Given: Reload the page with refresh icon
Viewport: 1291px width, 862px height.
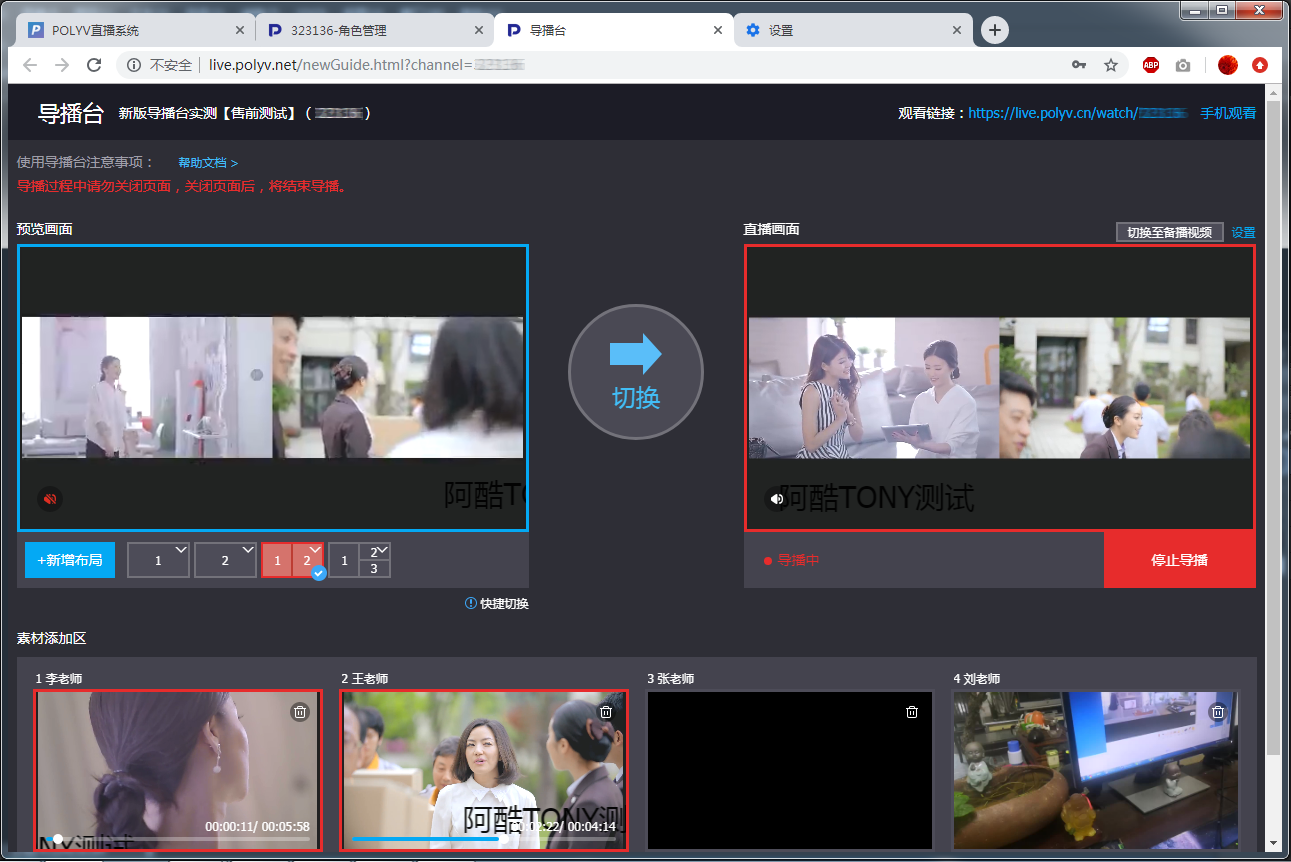Looking at the screenshot, I should coord(94,65).
